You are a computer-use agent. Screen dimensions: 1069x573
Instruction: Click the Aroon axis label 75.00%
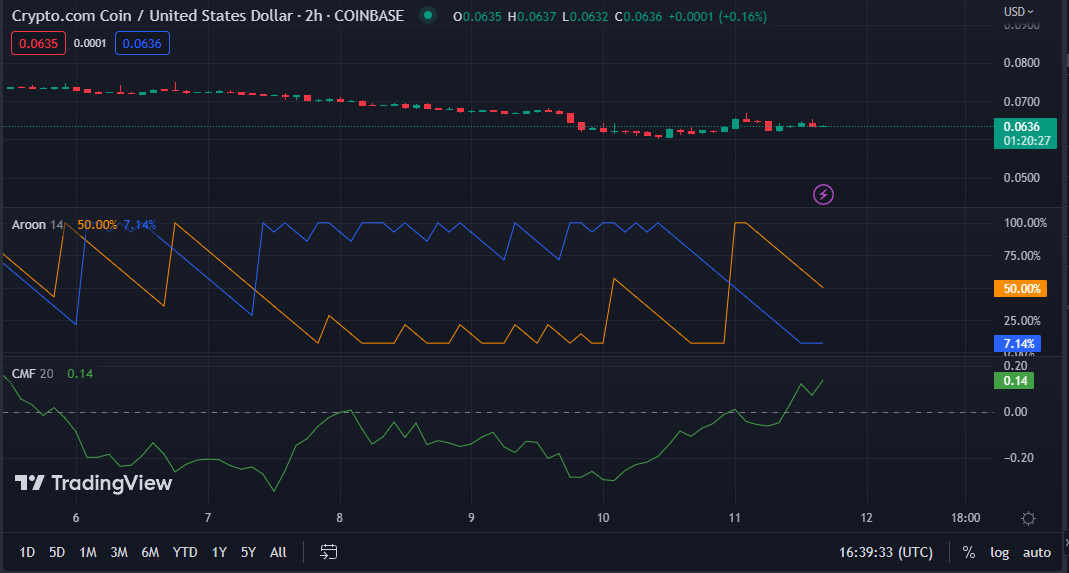pyautogui.click(x=1023, y=256)
